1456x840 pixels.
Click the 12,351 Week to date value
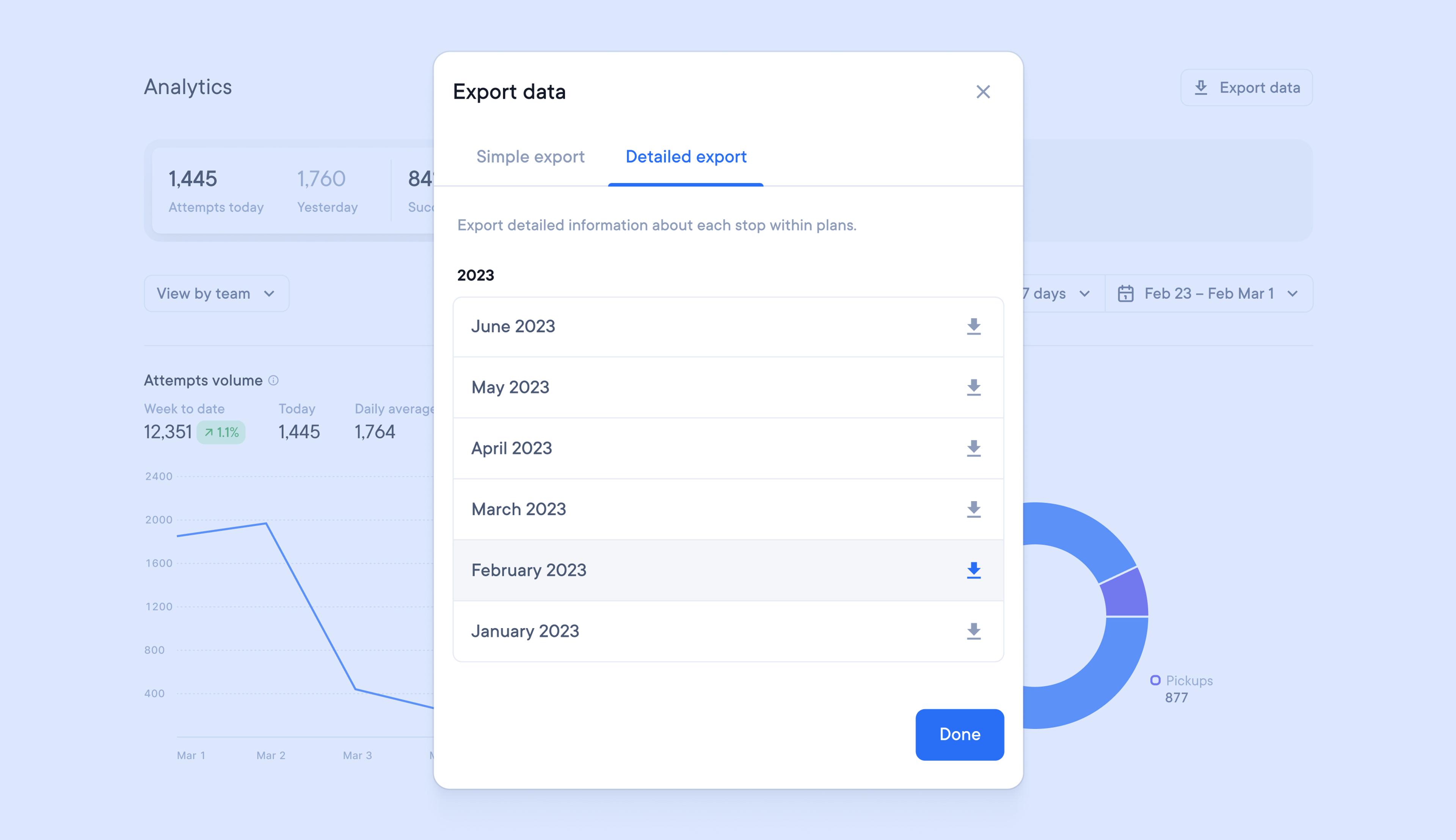pos(168,432)
